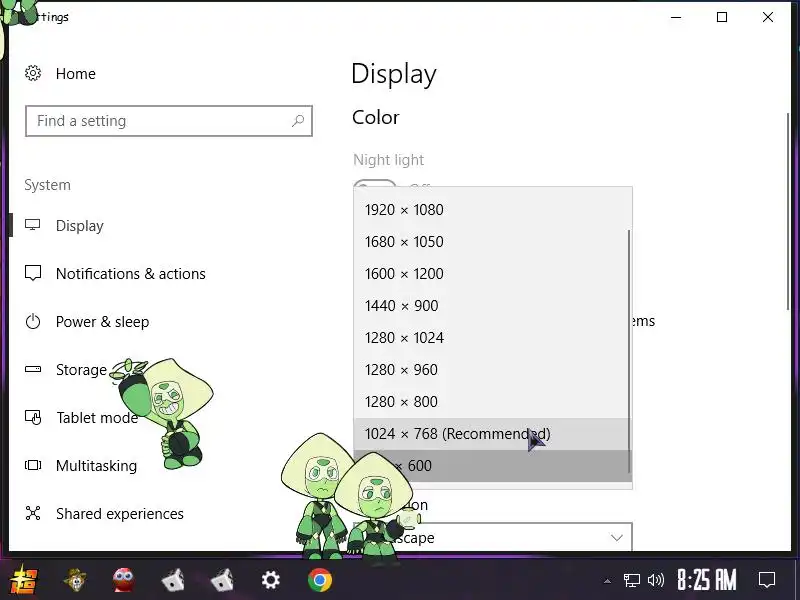Image resolution: width=800 pixels, height=600 pixels.
Task: Close the Settings window
Action: 768,17
